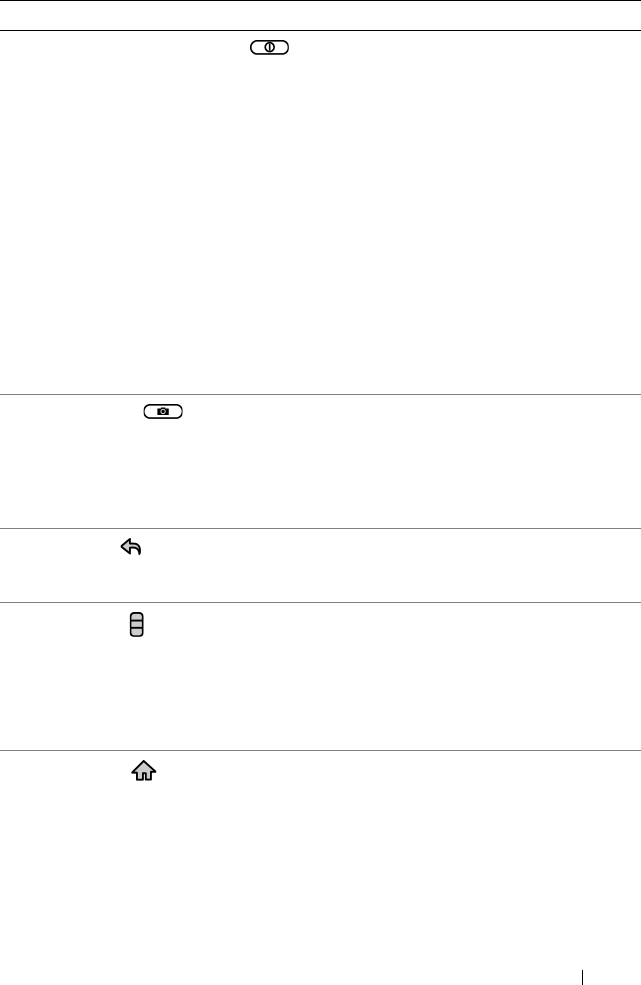Select the gray home icon in last row
641x985 pixels.
point(144,771)
